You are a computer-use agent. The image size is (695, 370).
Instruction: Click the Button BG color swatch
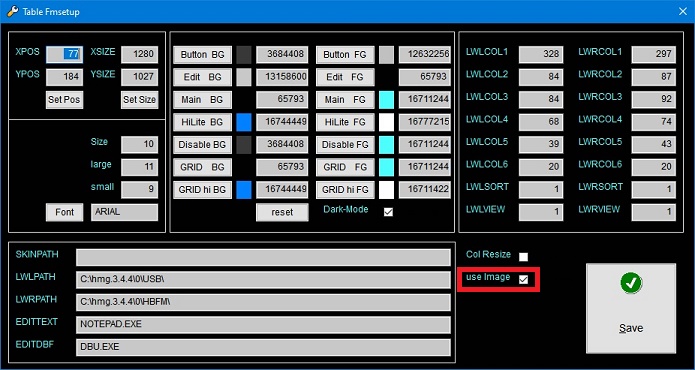coord(244,55)
